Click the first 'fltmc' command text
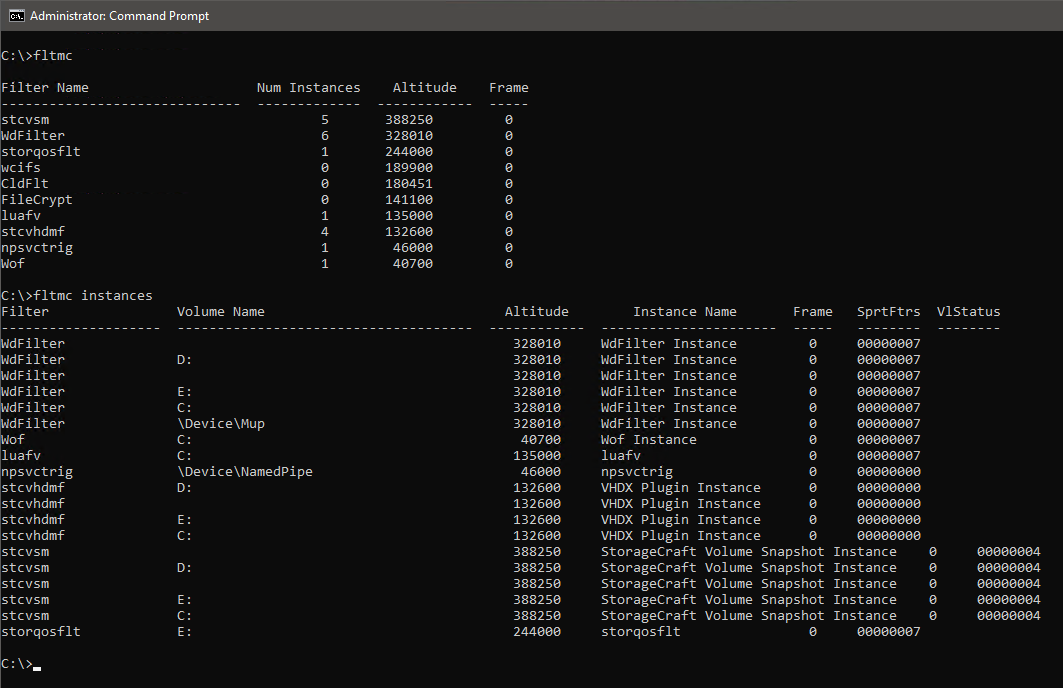Screen dimensions: 1063x688 point(53,56)
